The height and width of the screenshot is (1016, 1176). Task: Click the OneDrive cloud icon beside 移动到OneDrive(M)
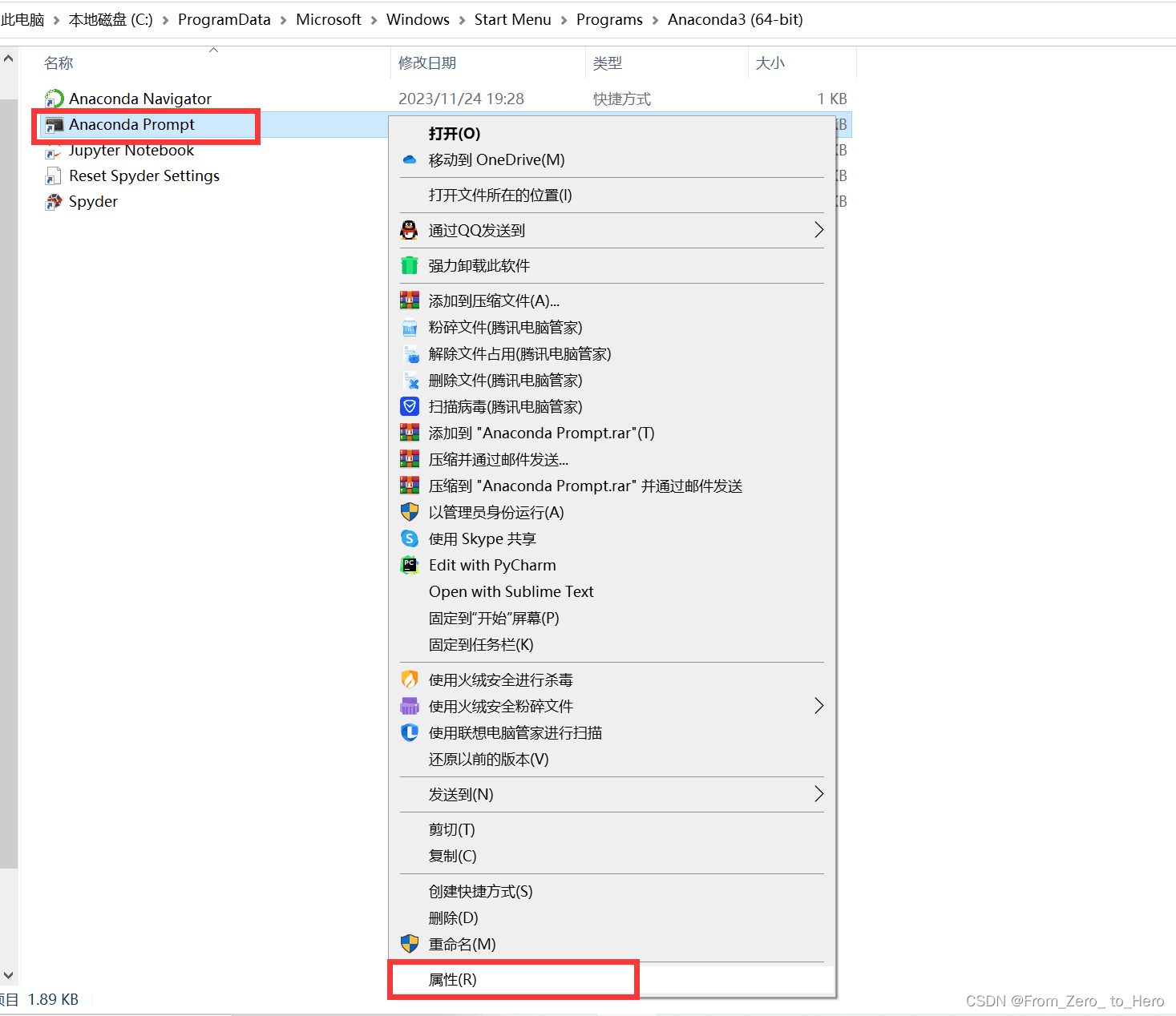410,159
